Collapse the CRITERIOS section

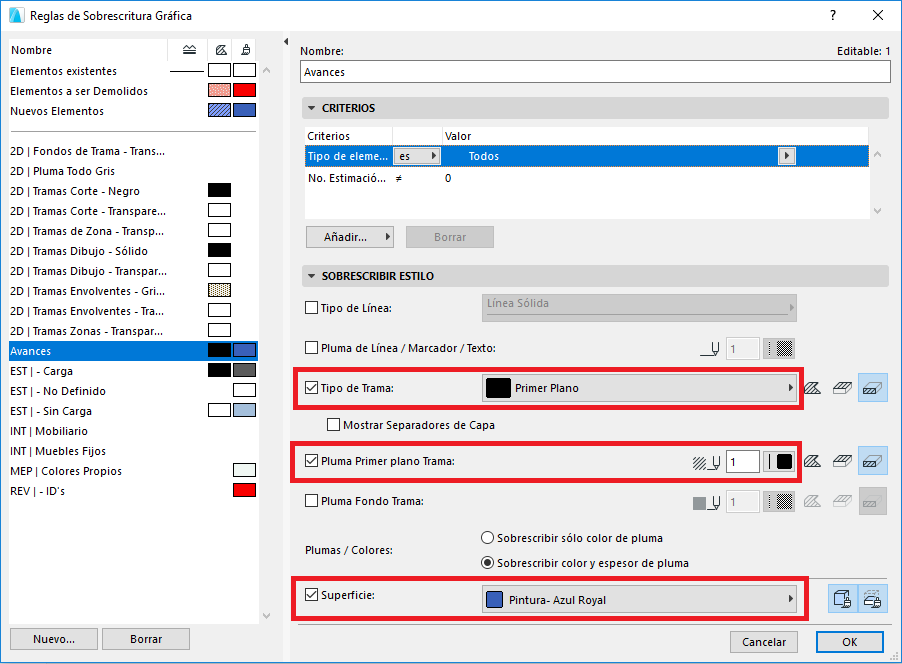tap(311, 107)
